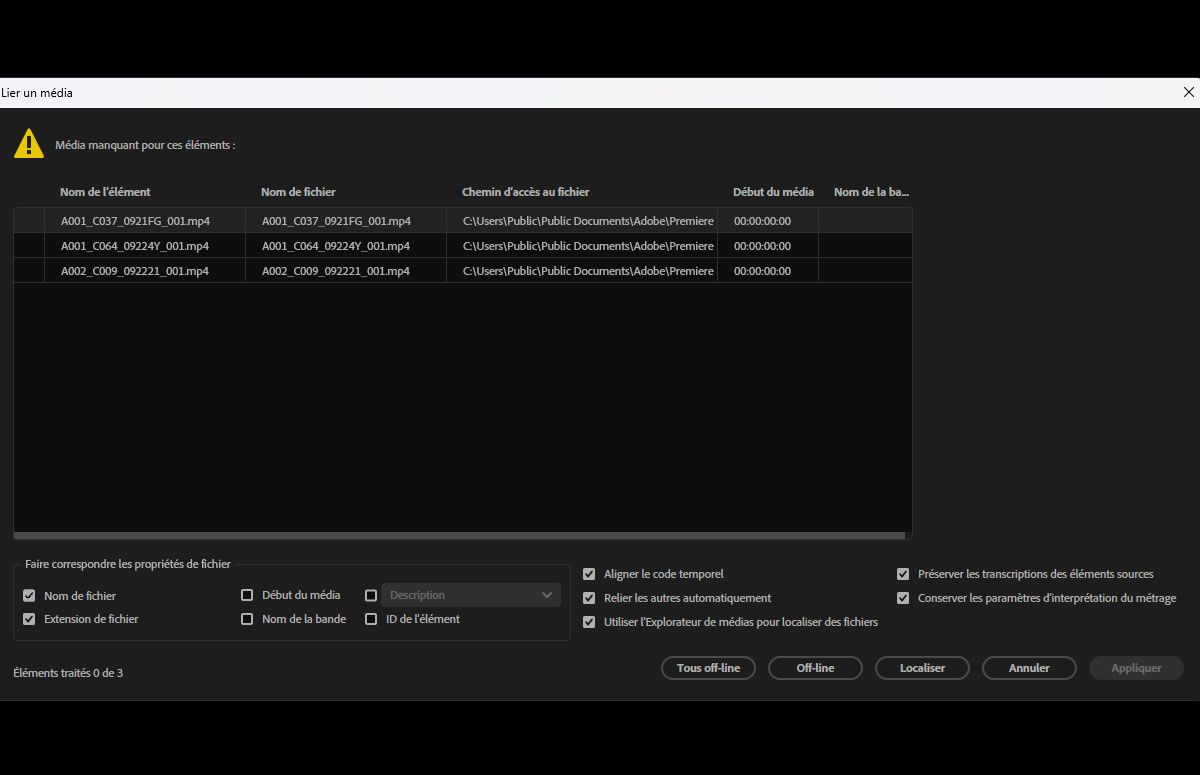Sort by Nom de fichier column header
The image size is (1200, 775).
(x=298, y=192)
